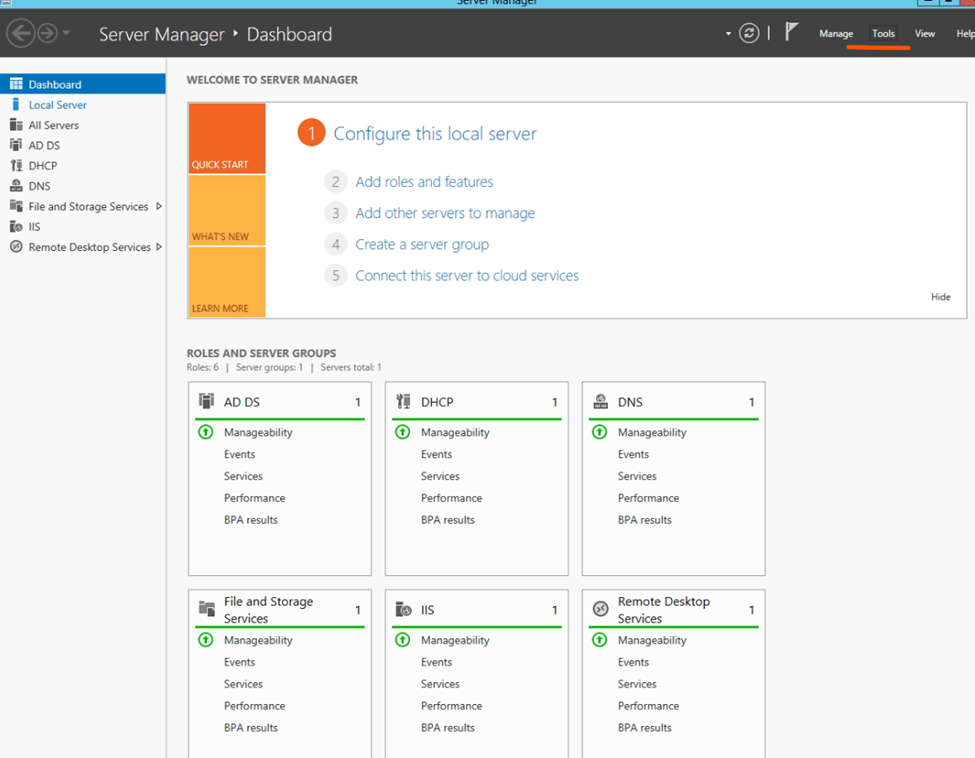This screenshot has width=975, height=758.
Task: Click the refresh icon in the header
Action: [x=749, y=34]
